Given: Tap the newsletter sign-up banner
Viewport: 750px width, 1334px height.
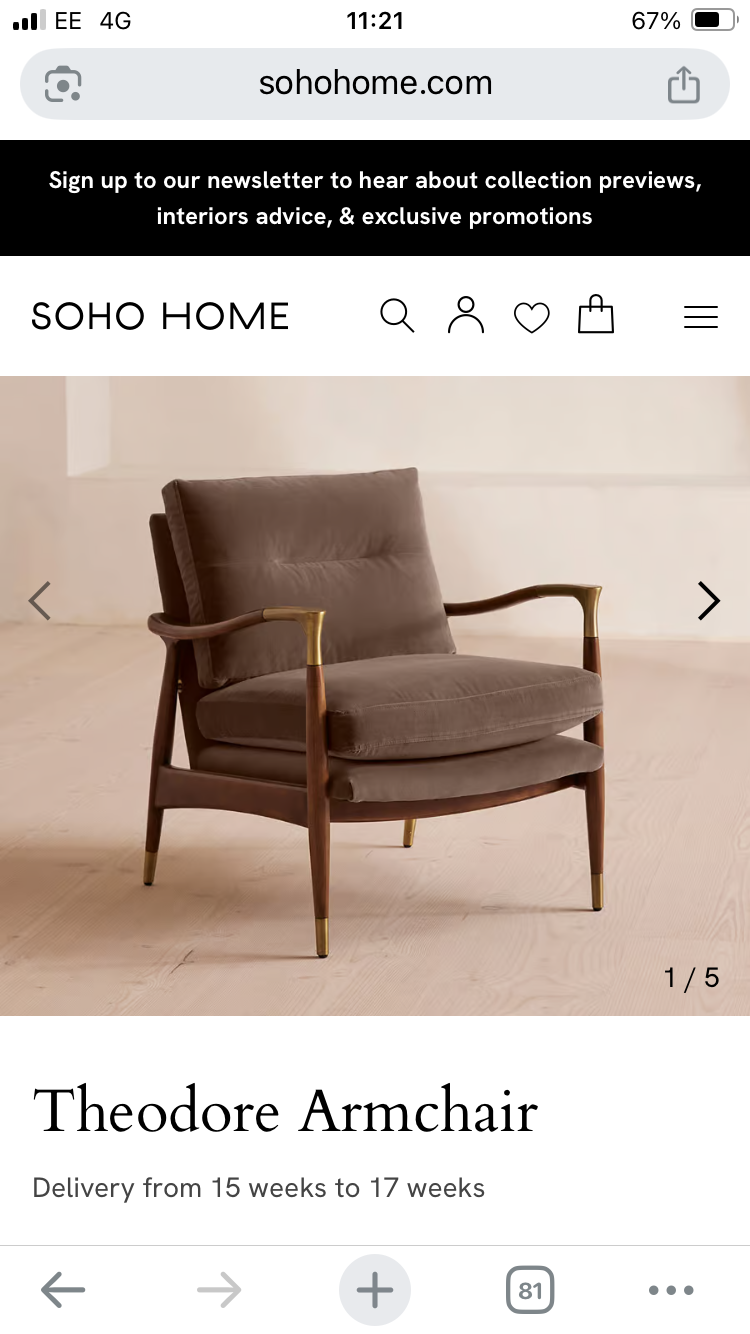Looking at the screenshot, I should click(x=375, y=198).
